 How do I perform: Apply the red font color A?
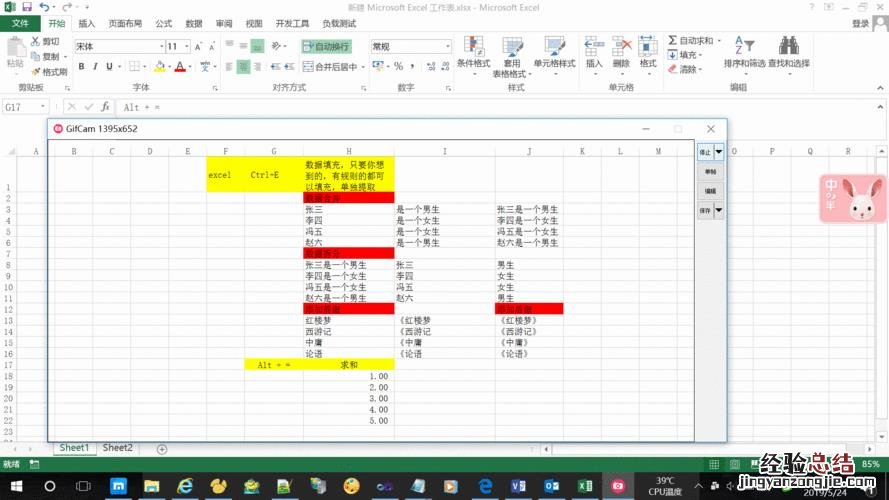180,66
